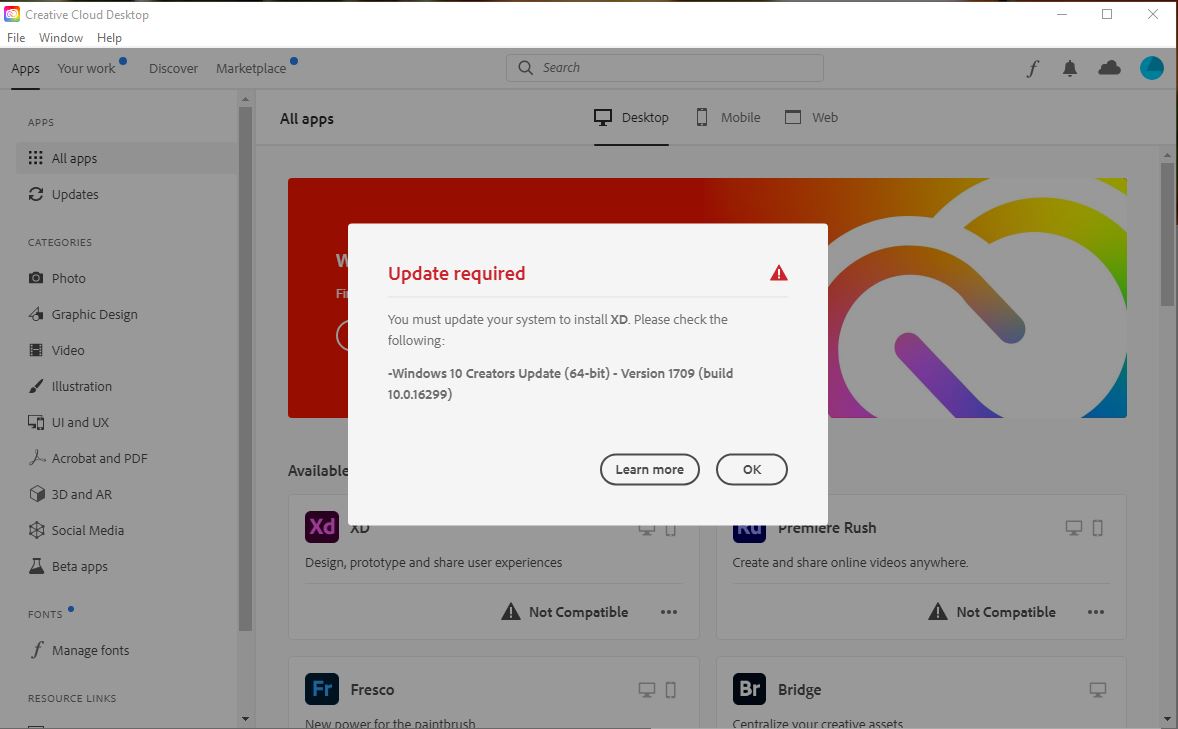Screen dimensions: 1178x729
Task: Open the Video category label
Action: (x=68, y=350)
